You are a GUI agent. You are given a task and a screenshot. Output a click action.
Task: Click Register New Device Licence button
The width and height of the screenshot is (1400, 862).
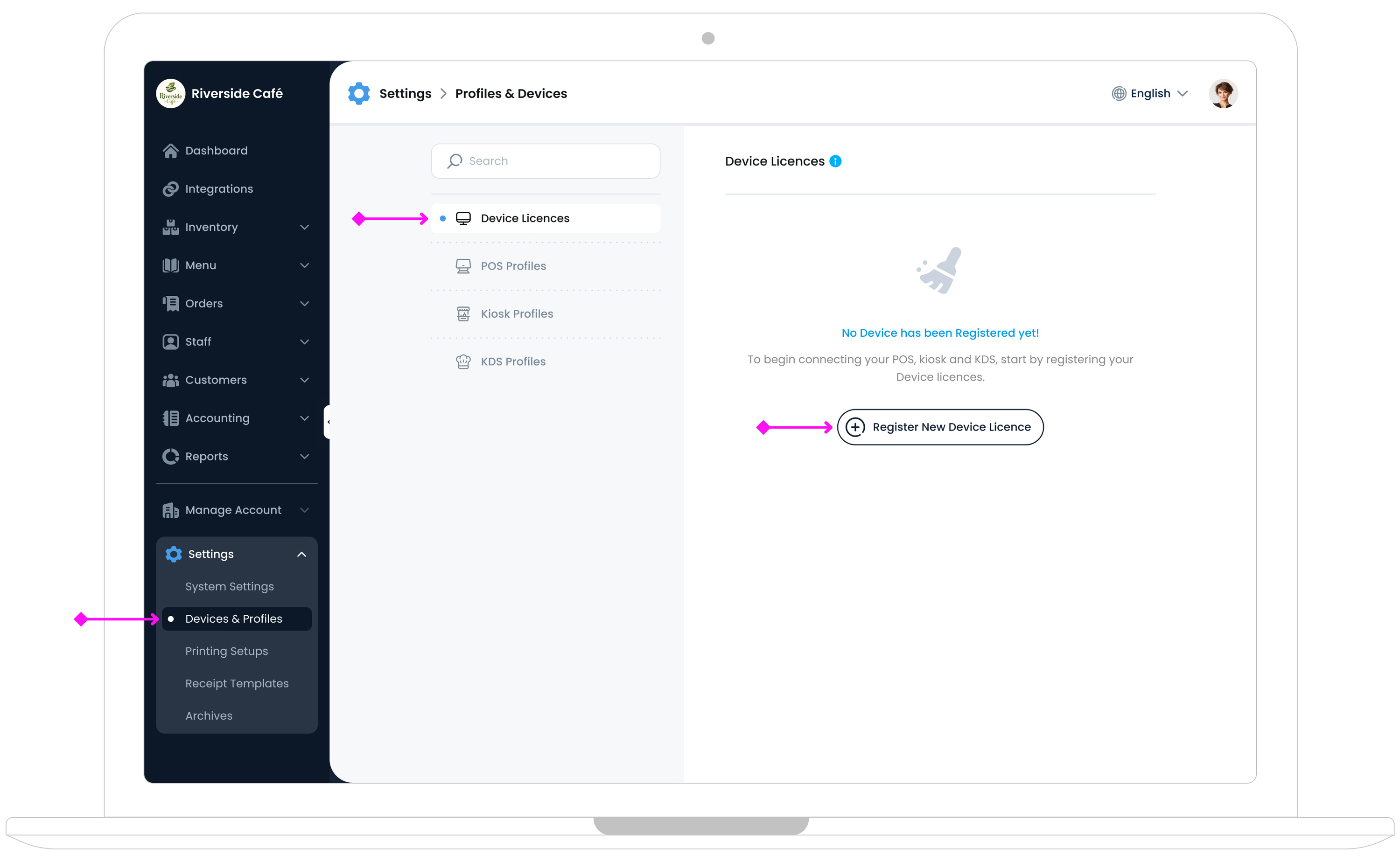(940, 427)
